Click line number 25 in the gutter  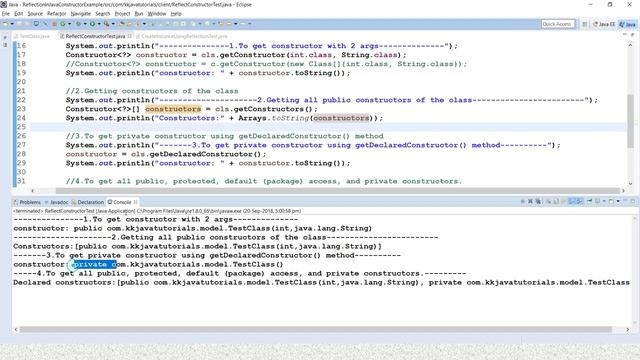point(21,127)
